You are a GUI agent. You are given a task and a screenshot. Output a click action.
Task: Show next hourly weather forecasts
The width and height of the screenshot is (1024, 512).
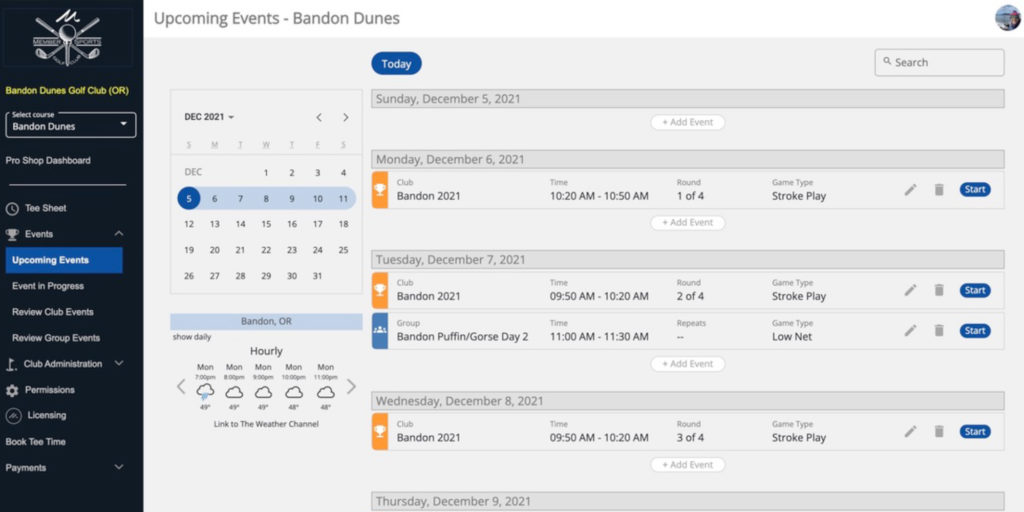(351, 387)
